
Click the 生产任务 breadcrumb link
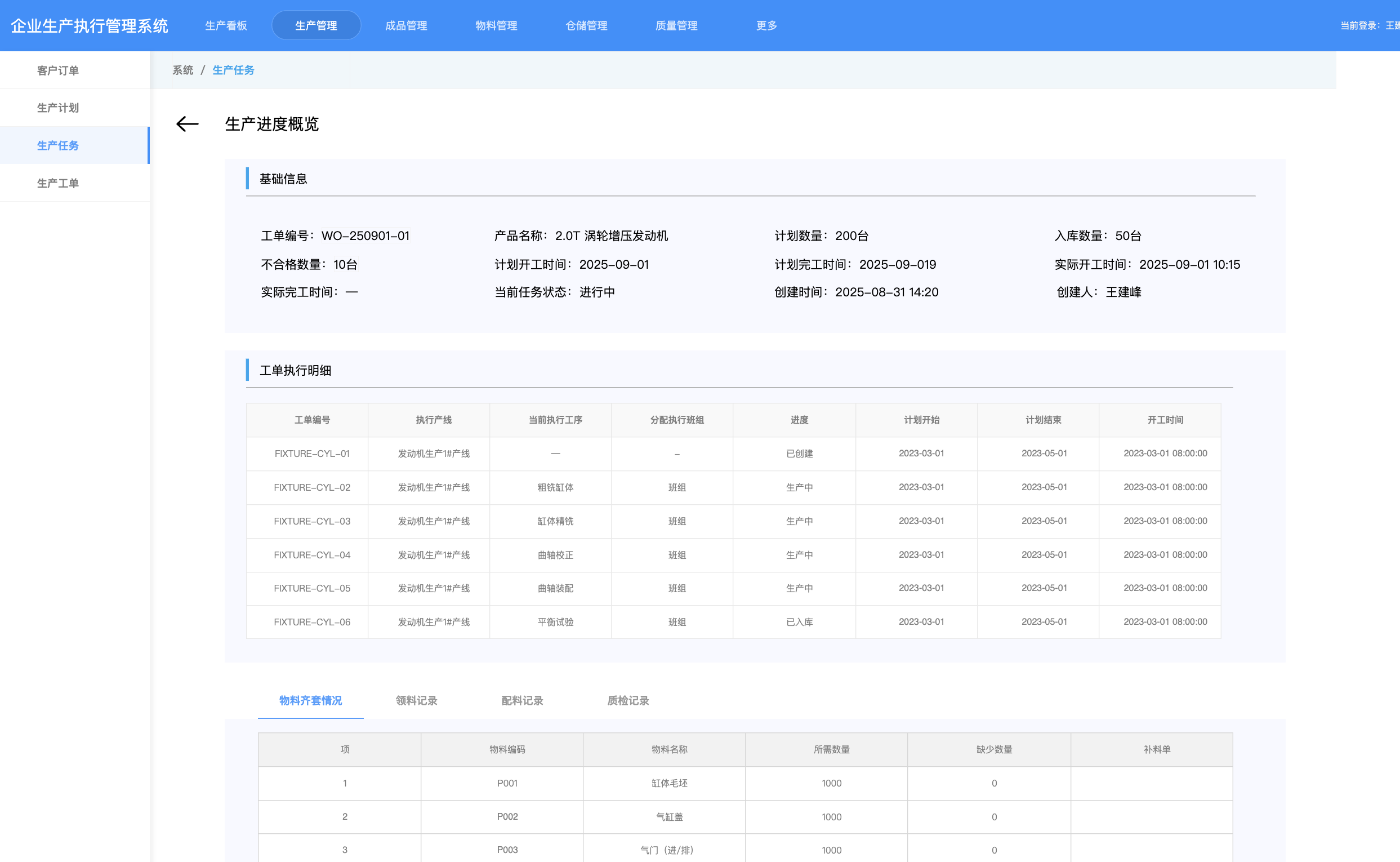pyautogui.click(x=234, y=70)
